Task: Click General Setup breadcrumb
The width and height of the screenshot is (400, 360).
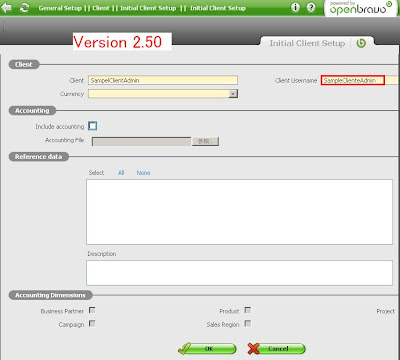Action: [60, 8]
